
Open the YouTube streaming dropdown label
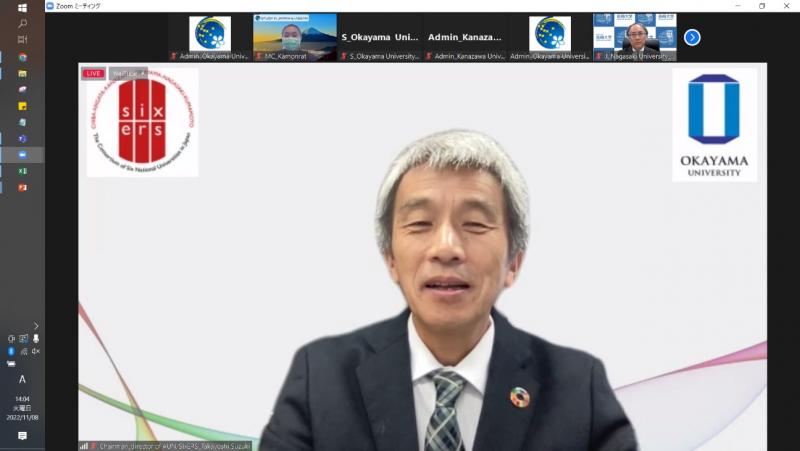click(x=128, y=73)
